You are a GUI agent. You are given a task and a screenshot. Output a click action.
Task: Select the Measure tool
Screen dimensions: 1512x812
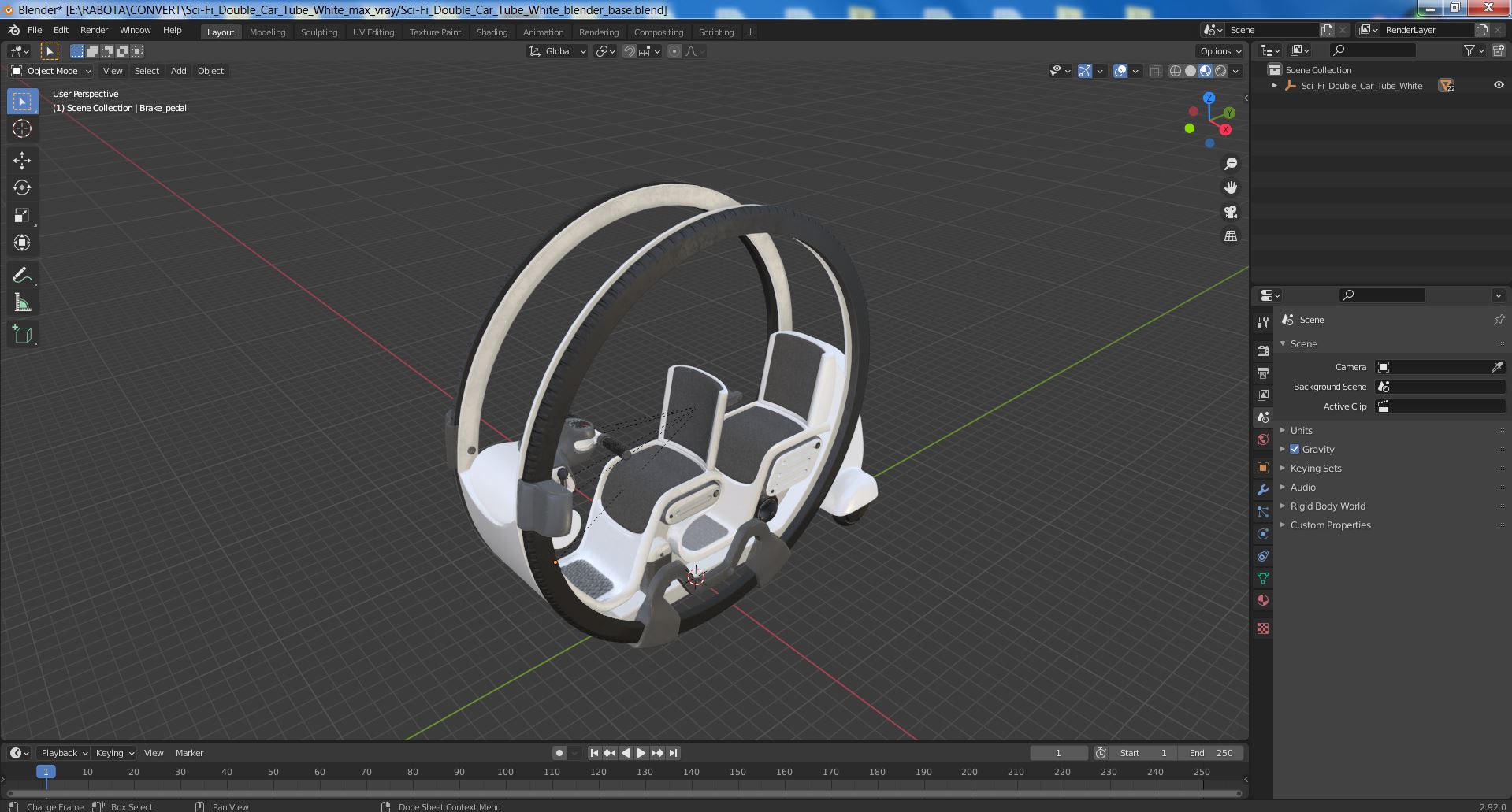[22, 303]
